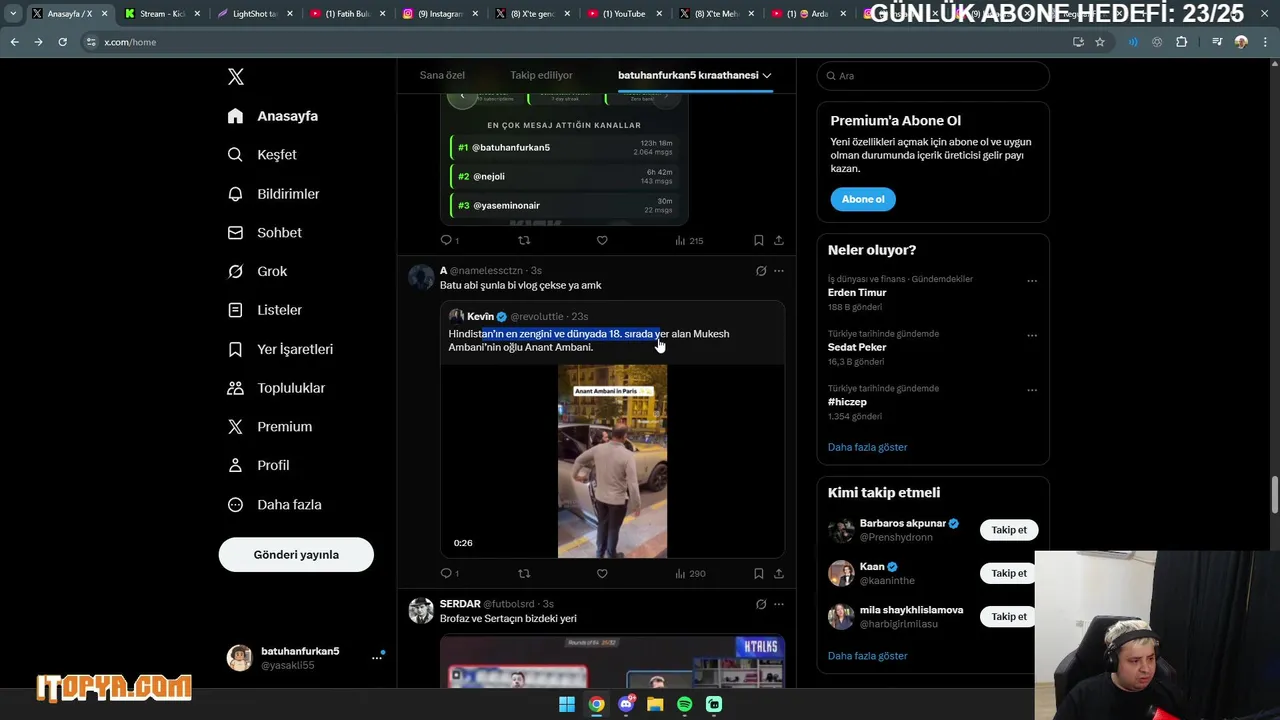Screen dimensions: 1280x720
Task: Open the Erden Timur trend
Action: pyautogui.click(x=857, y=293)
